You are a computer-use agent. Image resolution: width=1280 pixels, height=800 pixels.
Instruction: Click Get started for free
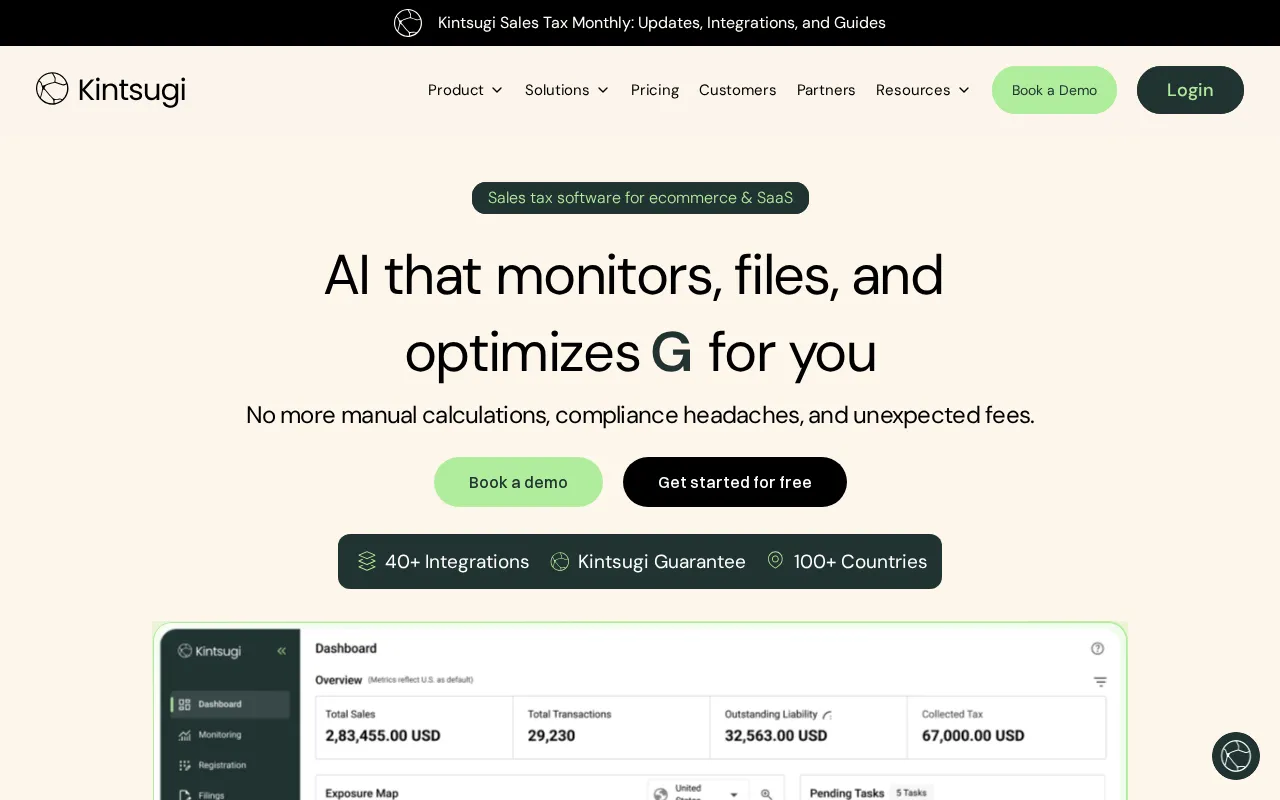click(735, 482)
